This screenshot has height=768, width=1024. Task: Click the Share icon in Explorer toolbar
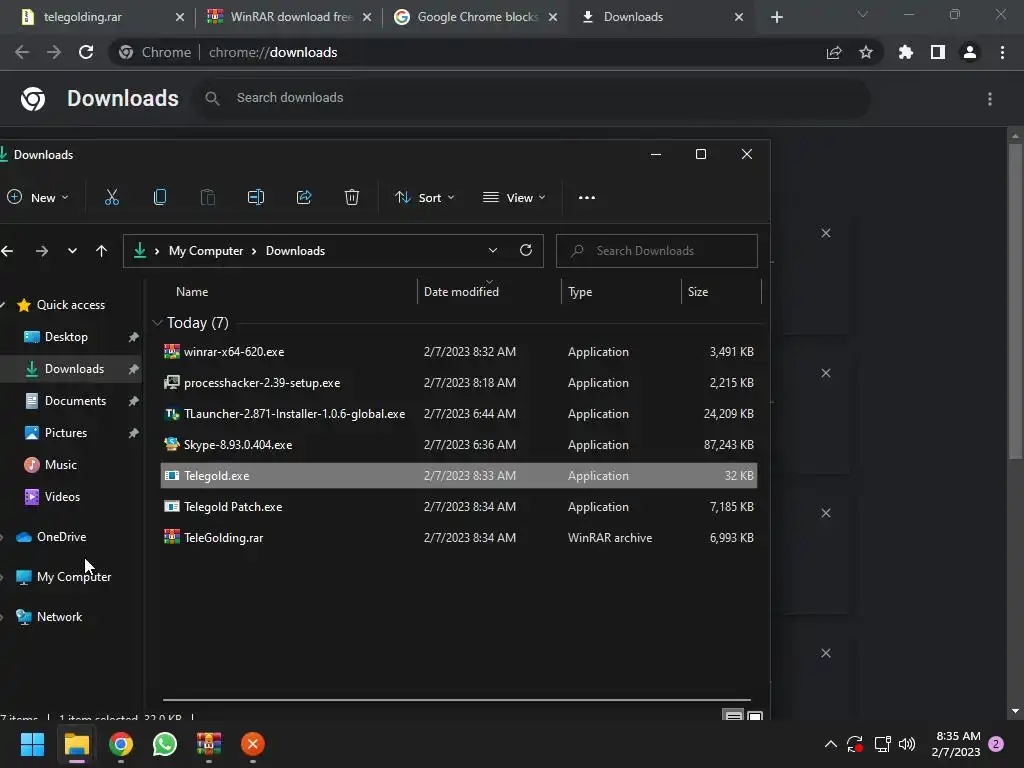pos(304,197)
